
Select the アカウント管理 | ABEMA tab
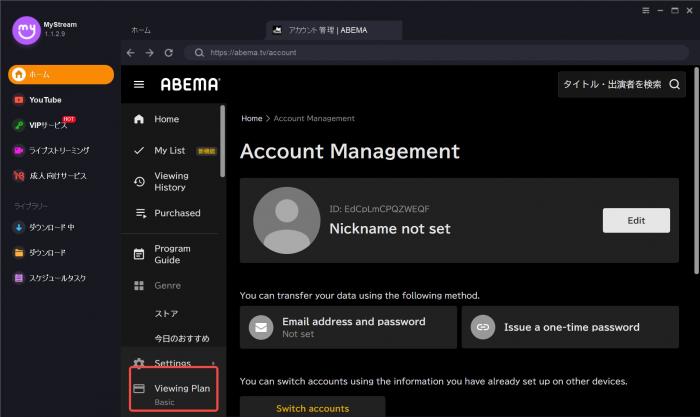pos(333,30)
